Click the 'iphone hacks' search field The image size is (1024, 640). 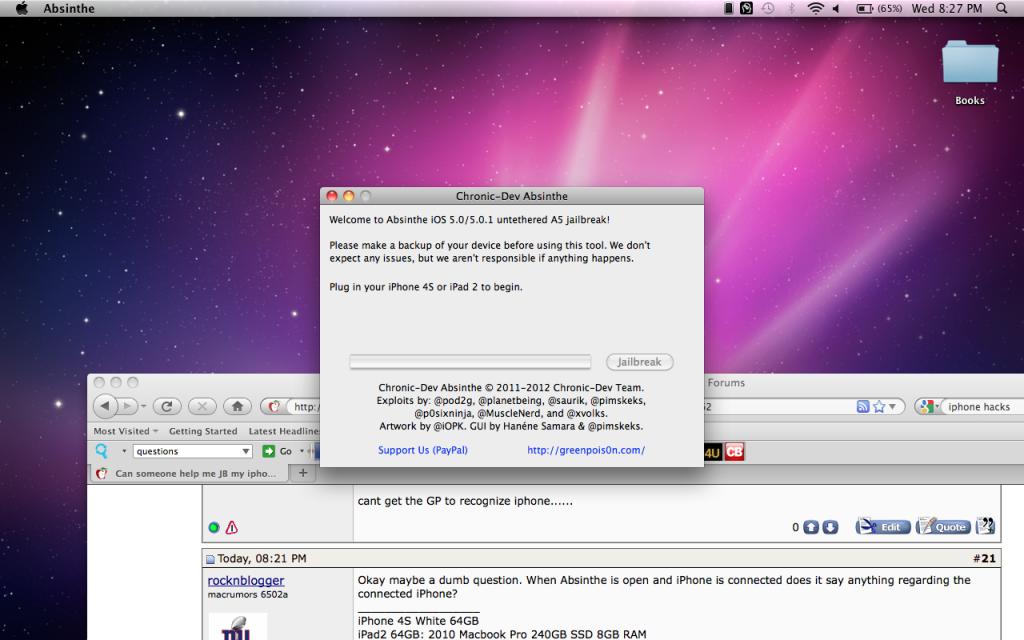(983, 407)
